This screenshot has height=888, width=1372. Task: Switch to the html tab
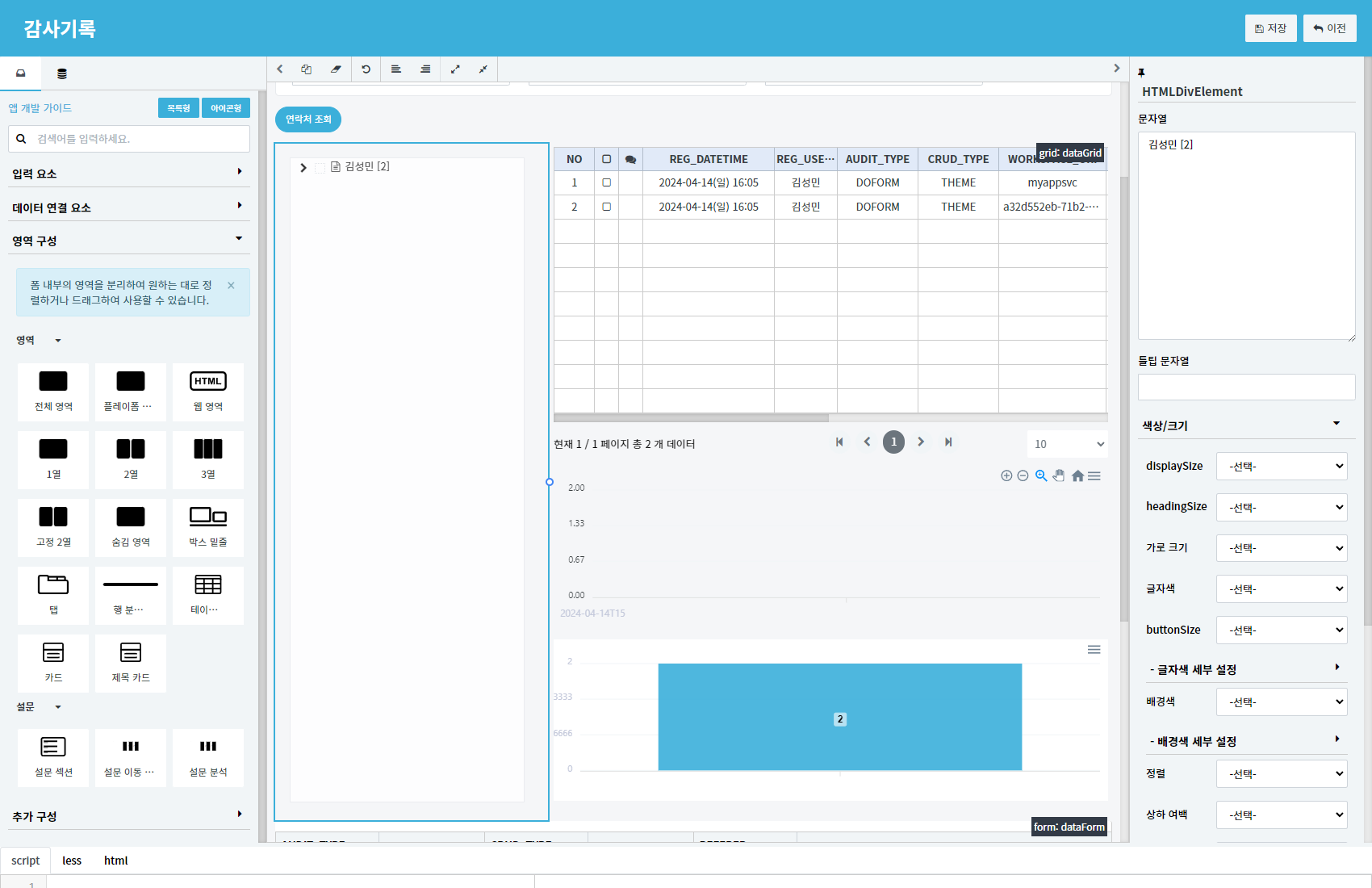click(116, 861)
